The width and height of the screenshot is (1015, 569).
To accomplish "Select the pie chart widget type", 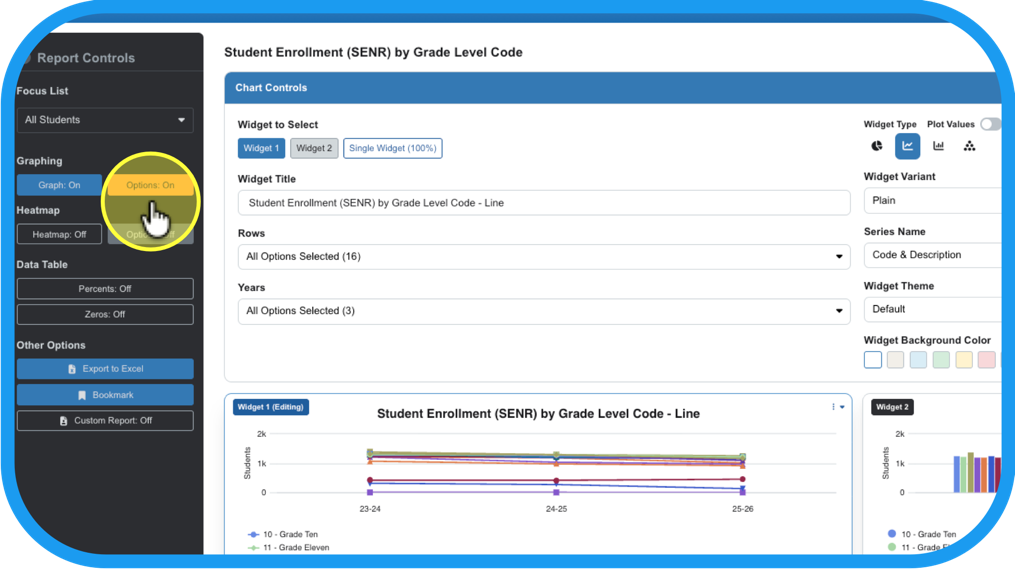I will [x=877, y=146].
